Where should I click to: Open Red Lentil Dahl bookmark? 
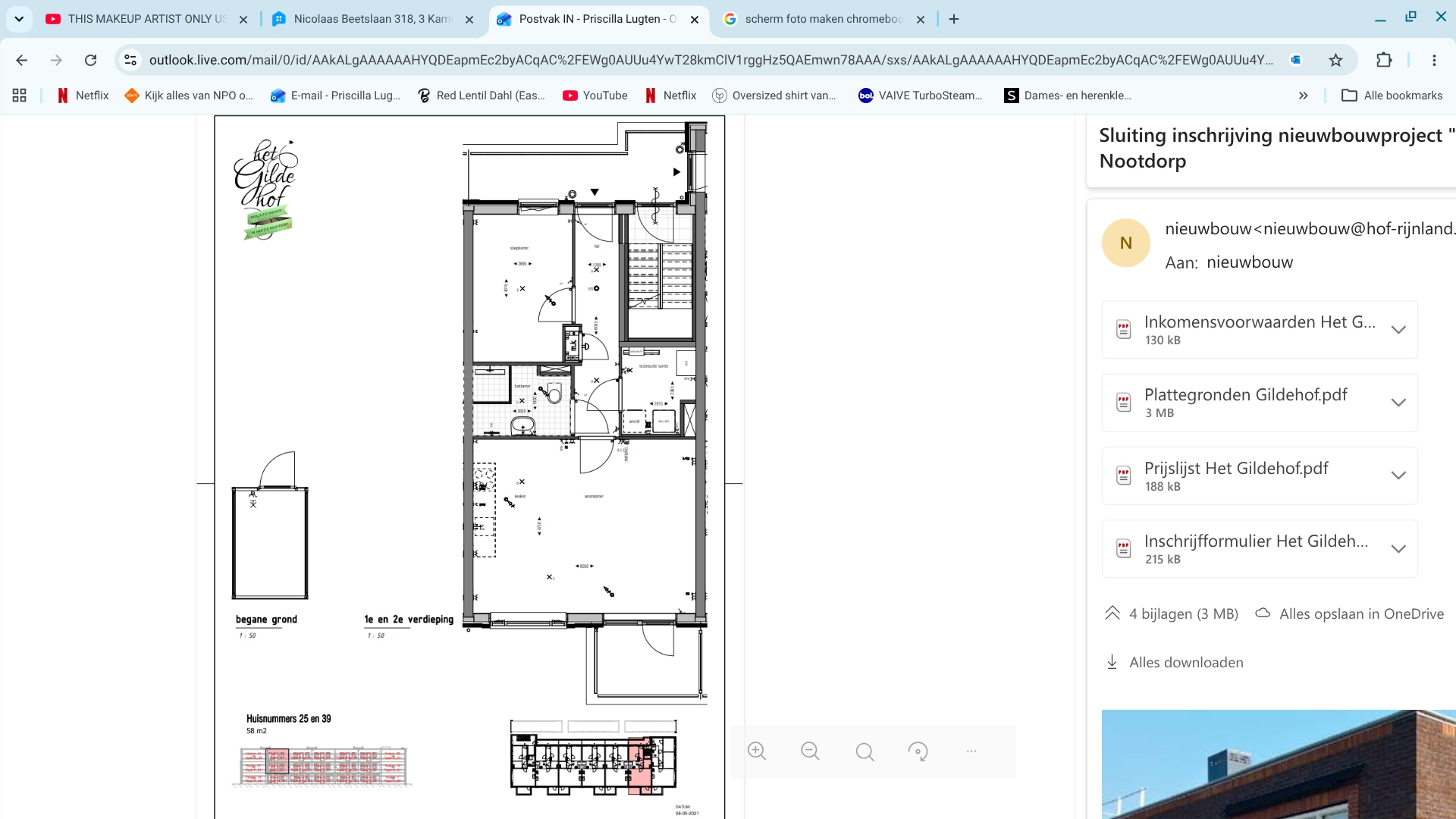[481, 96]
